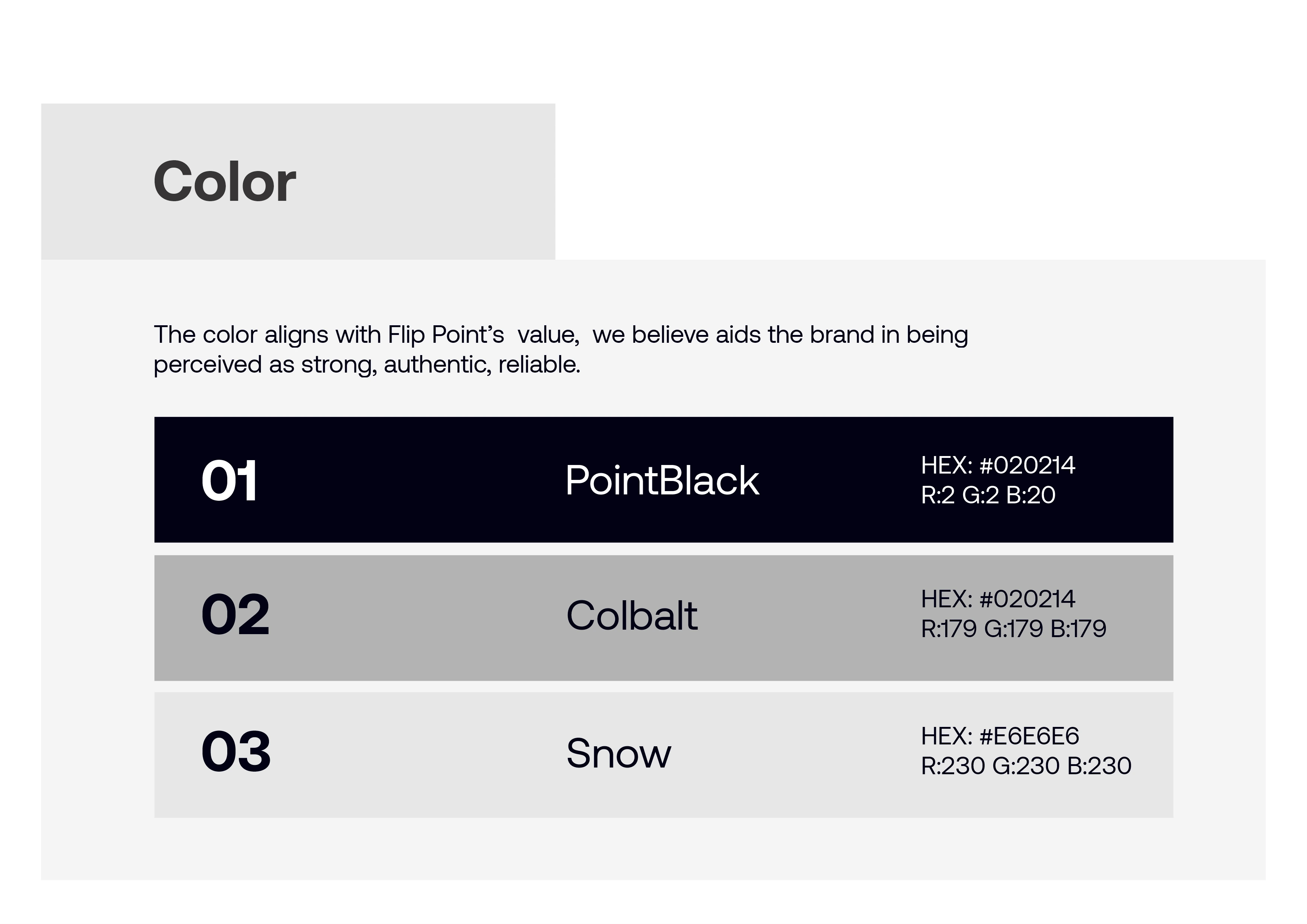Click the "Snow" color name
1307x924 pixels.
(619, 754)
